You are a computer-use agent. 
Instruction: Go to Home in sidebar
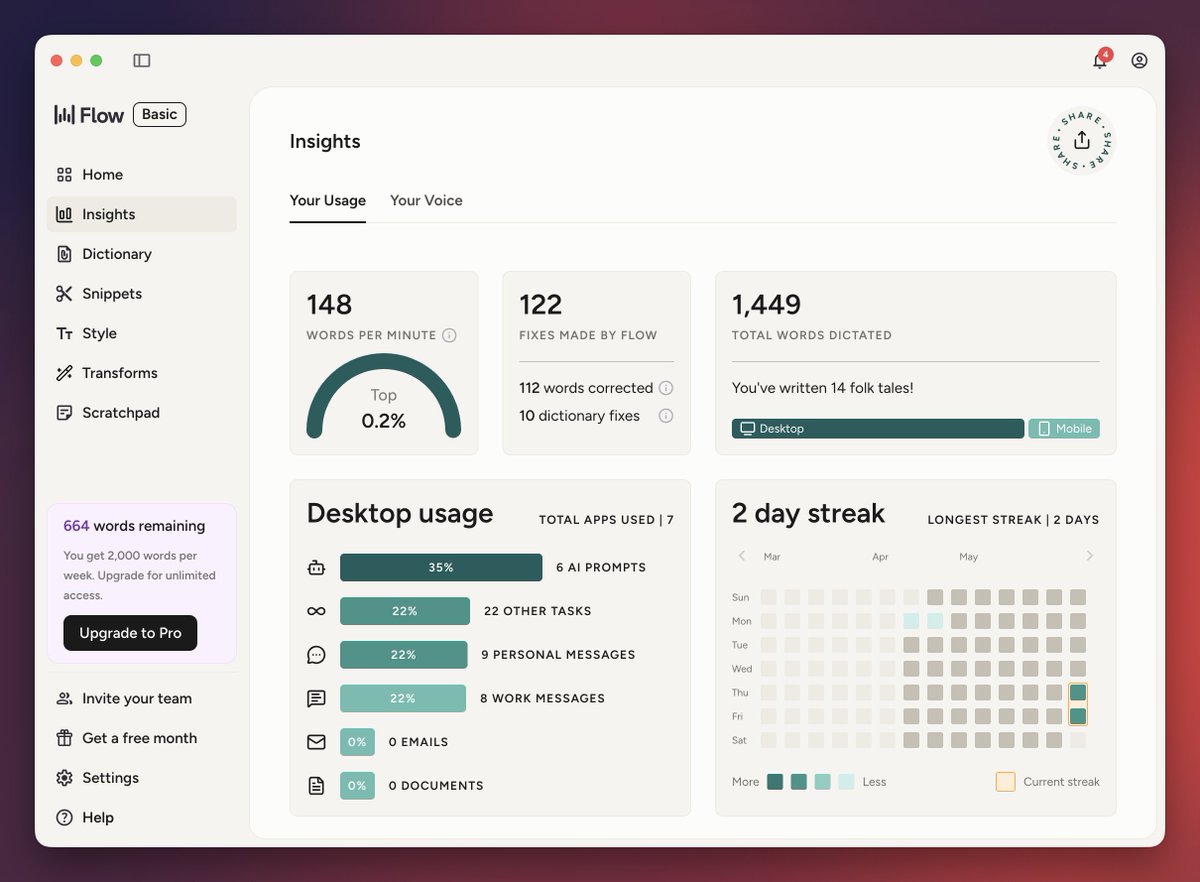tap(141, 174)
